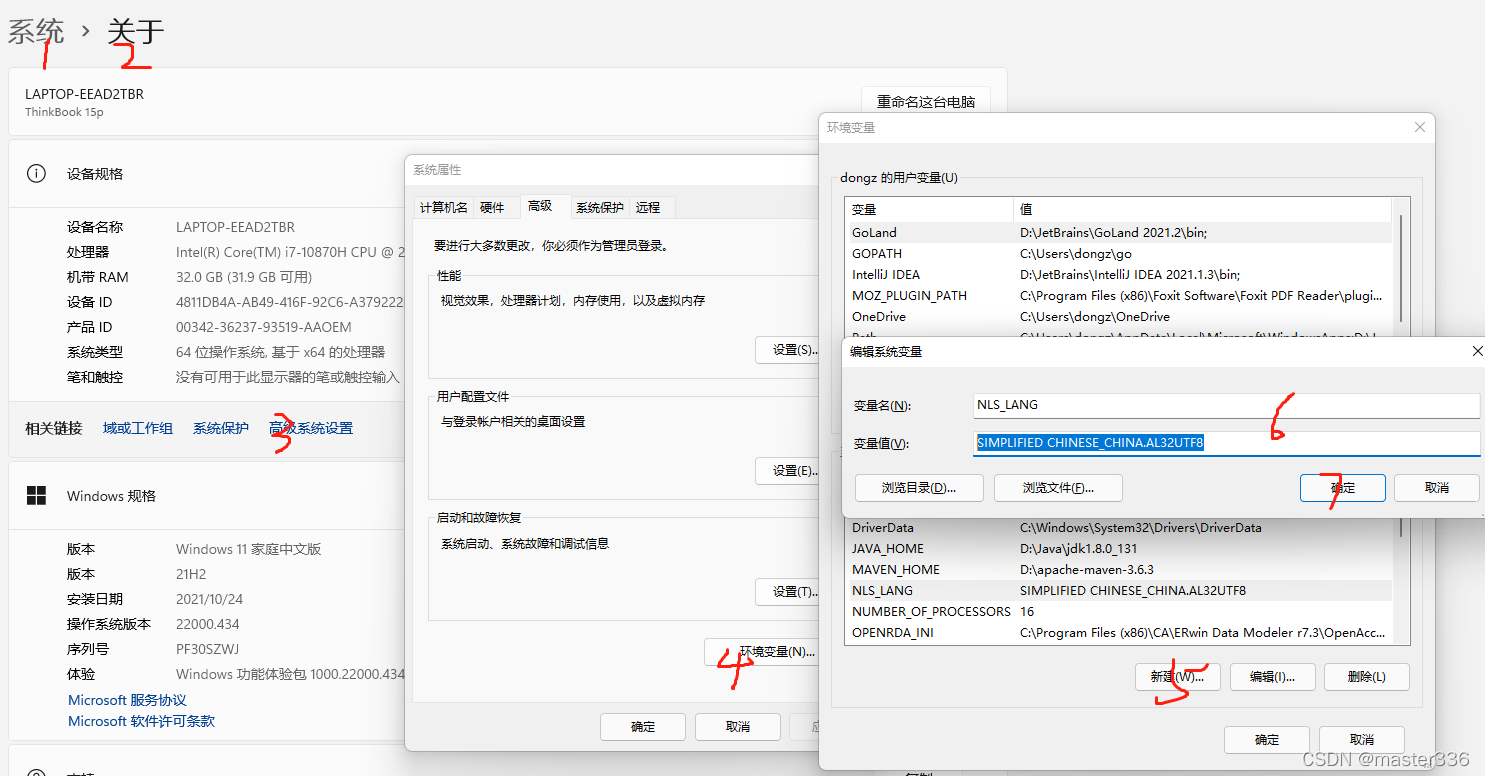The width and height of the screenshot is (1485, 776).
Task: Open the 域或工作组 link
Action: tap(138, 428)
